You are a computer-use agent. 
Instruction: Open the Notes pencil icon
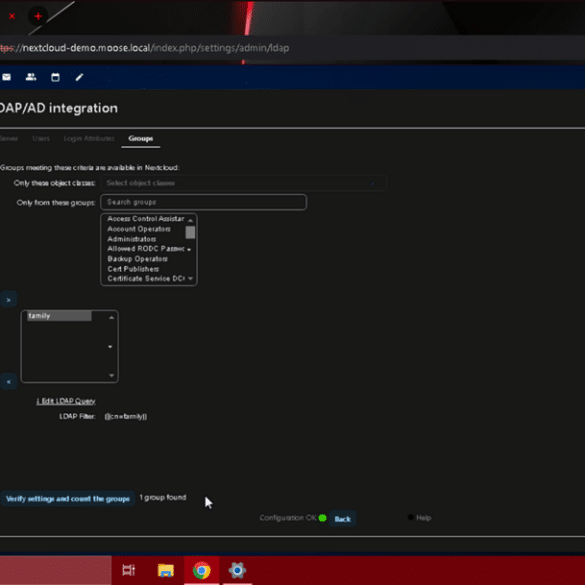(x=79, y=77)
